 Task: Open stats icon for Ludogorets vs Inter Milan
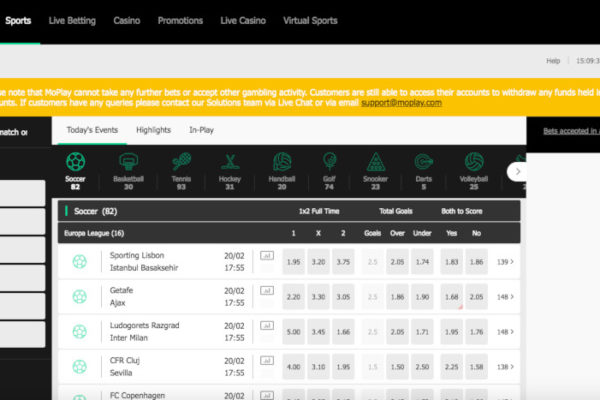[267, 325]
